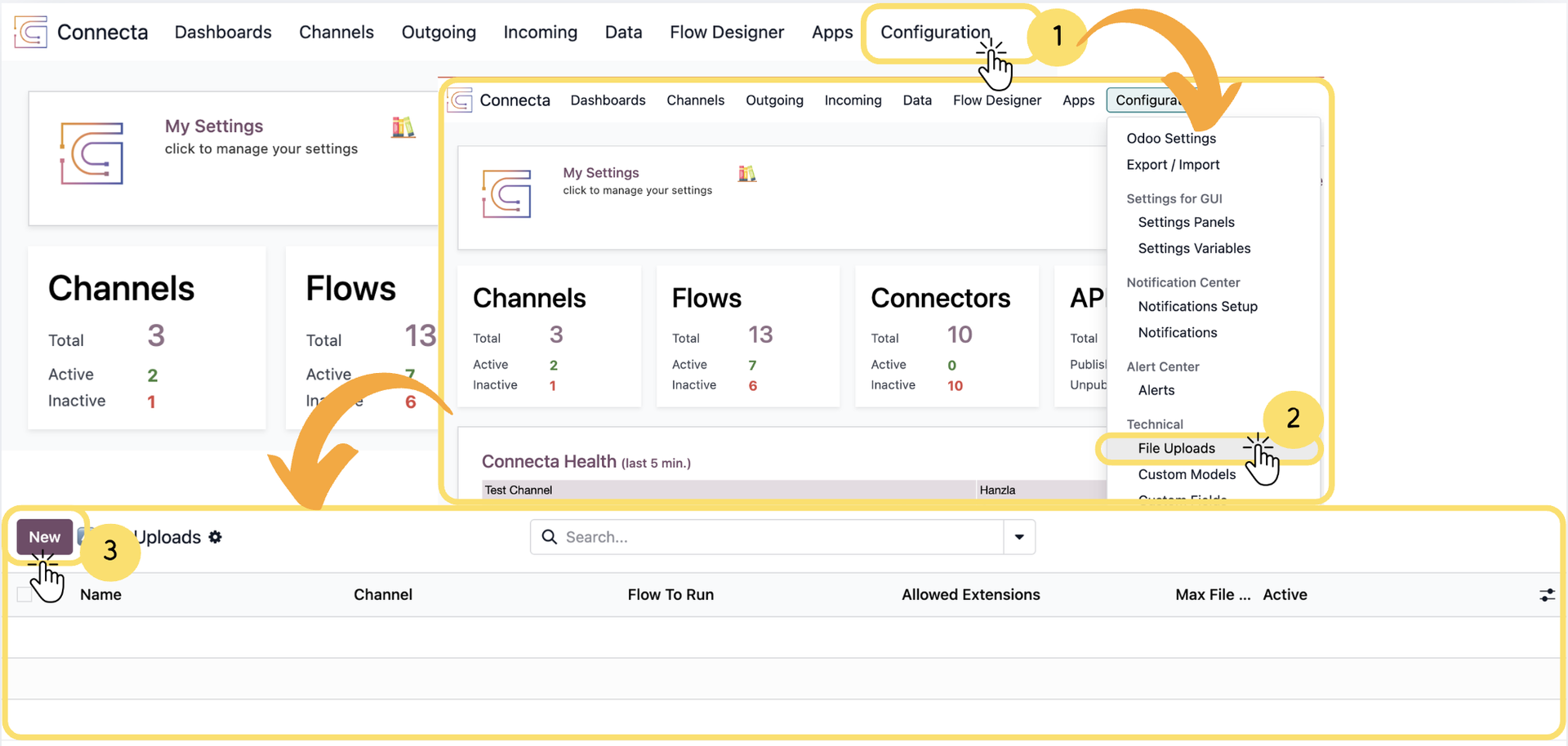Open the book icon on the background My Settings card

tap(403, 127)
